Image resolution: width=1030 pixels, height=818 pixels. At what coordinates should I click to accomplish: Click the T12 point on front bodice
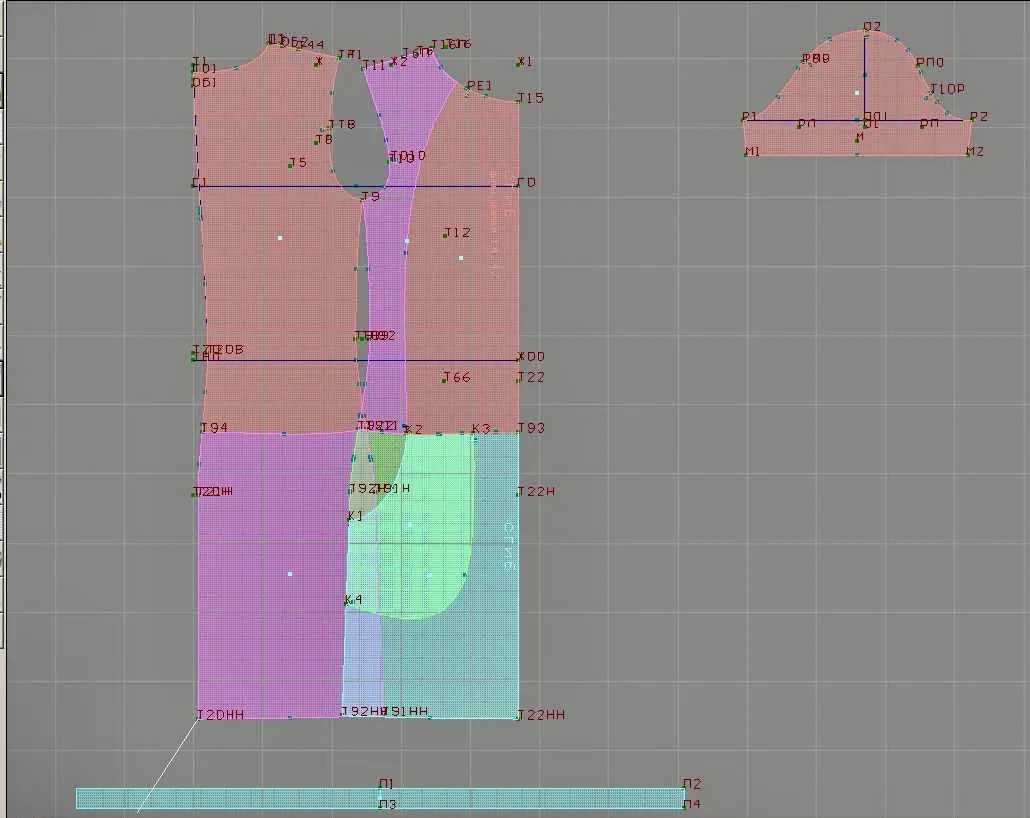(457, 233)
